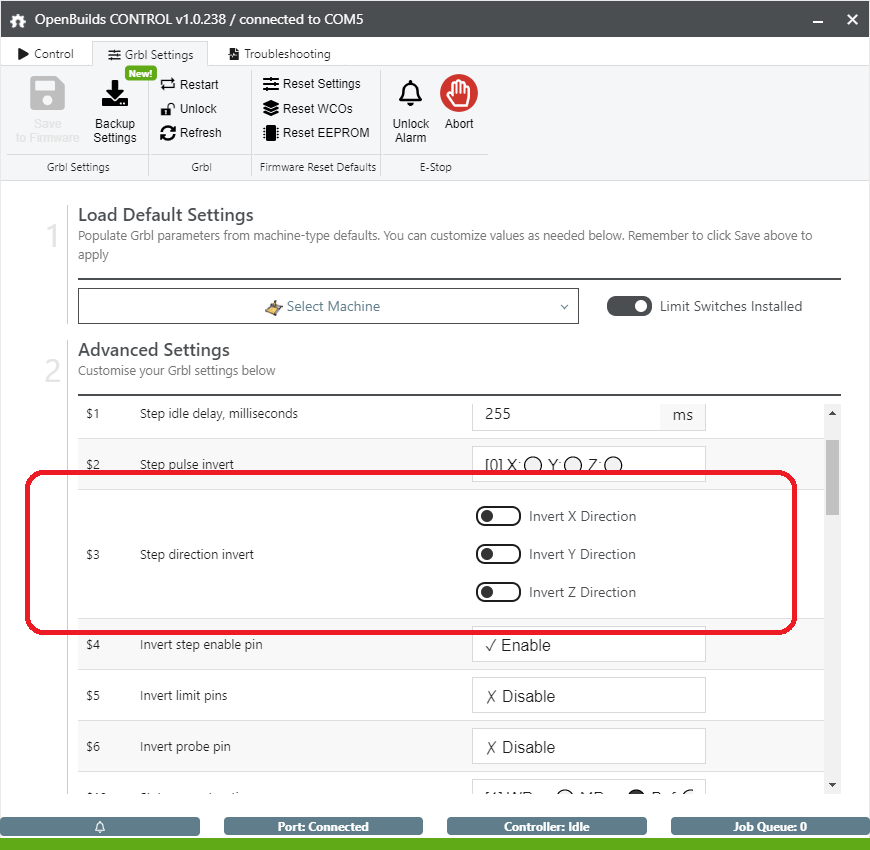The width and height of the screenshot is (870, 850).
Task: Click the Reset EEPROM icon
Action: pyautogui.click(x=270, y=133)
